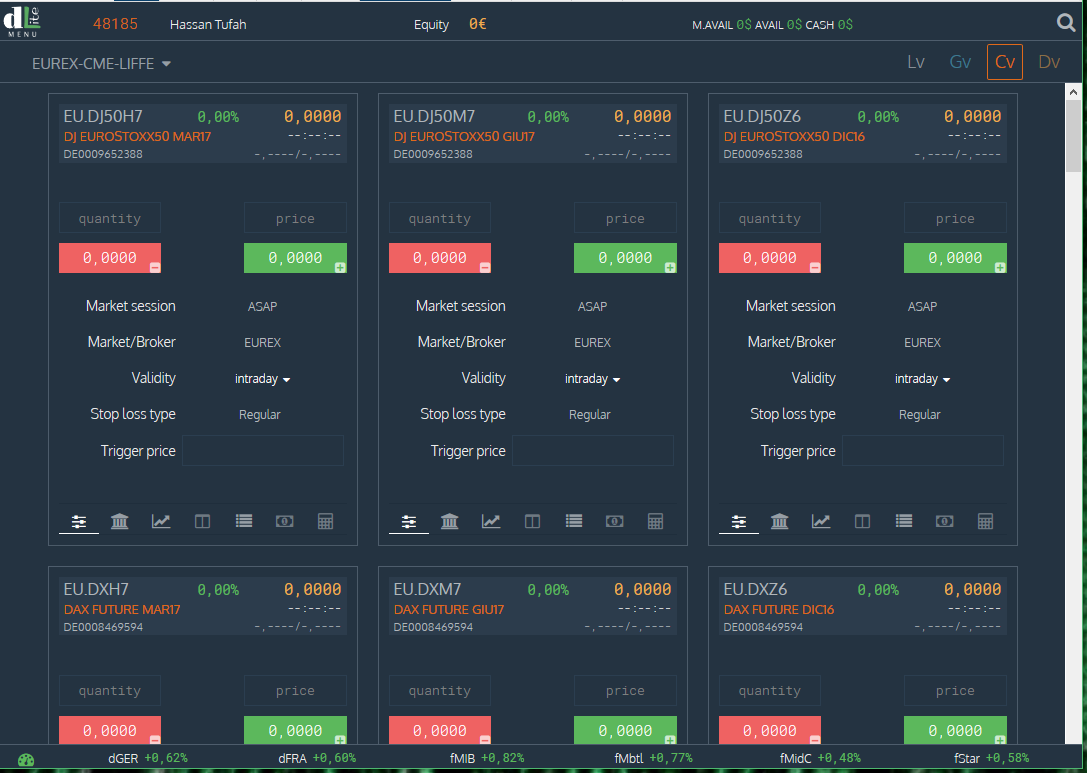Click Regular stop loss type for EU.DJ50H7
This screenshot has width=1087, height=773.
point(260,415)
